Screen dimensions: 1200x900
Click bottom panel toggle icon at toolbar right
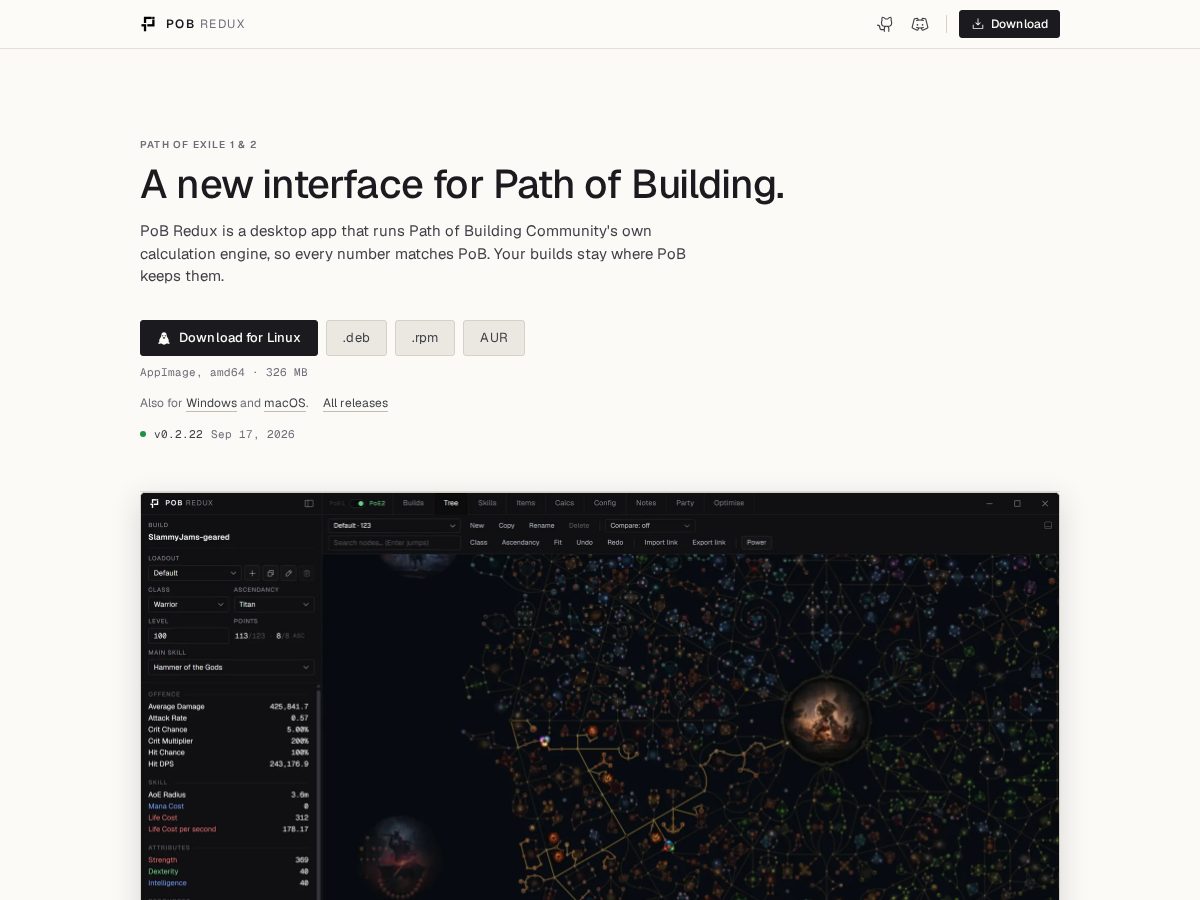1048,525
